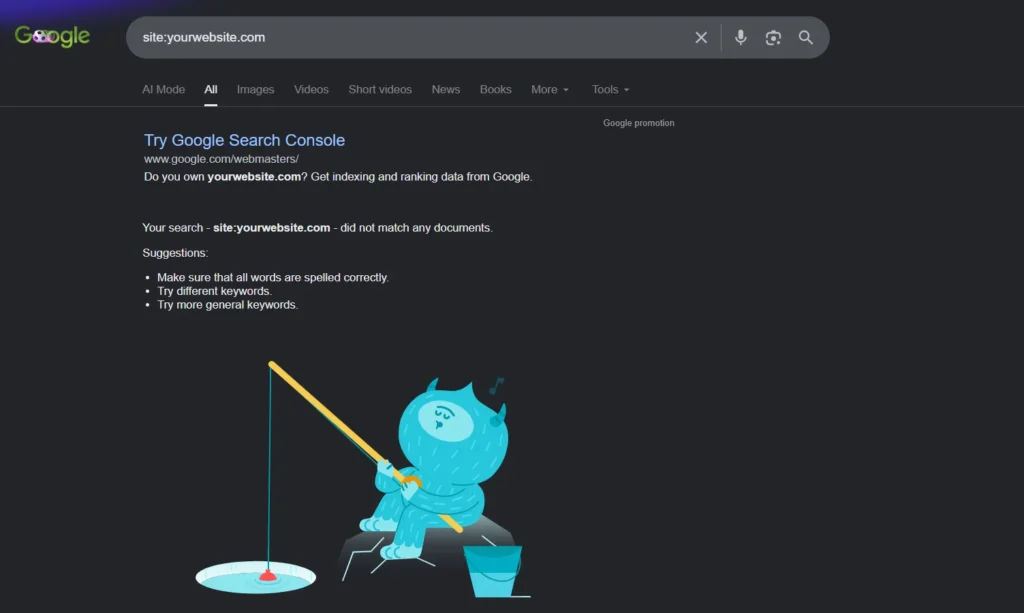Click the Suggestions: heading text
This screenshot has height=613, width=1024.
[x=175, y=253]
